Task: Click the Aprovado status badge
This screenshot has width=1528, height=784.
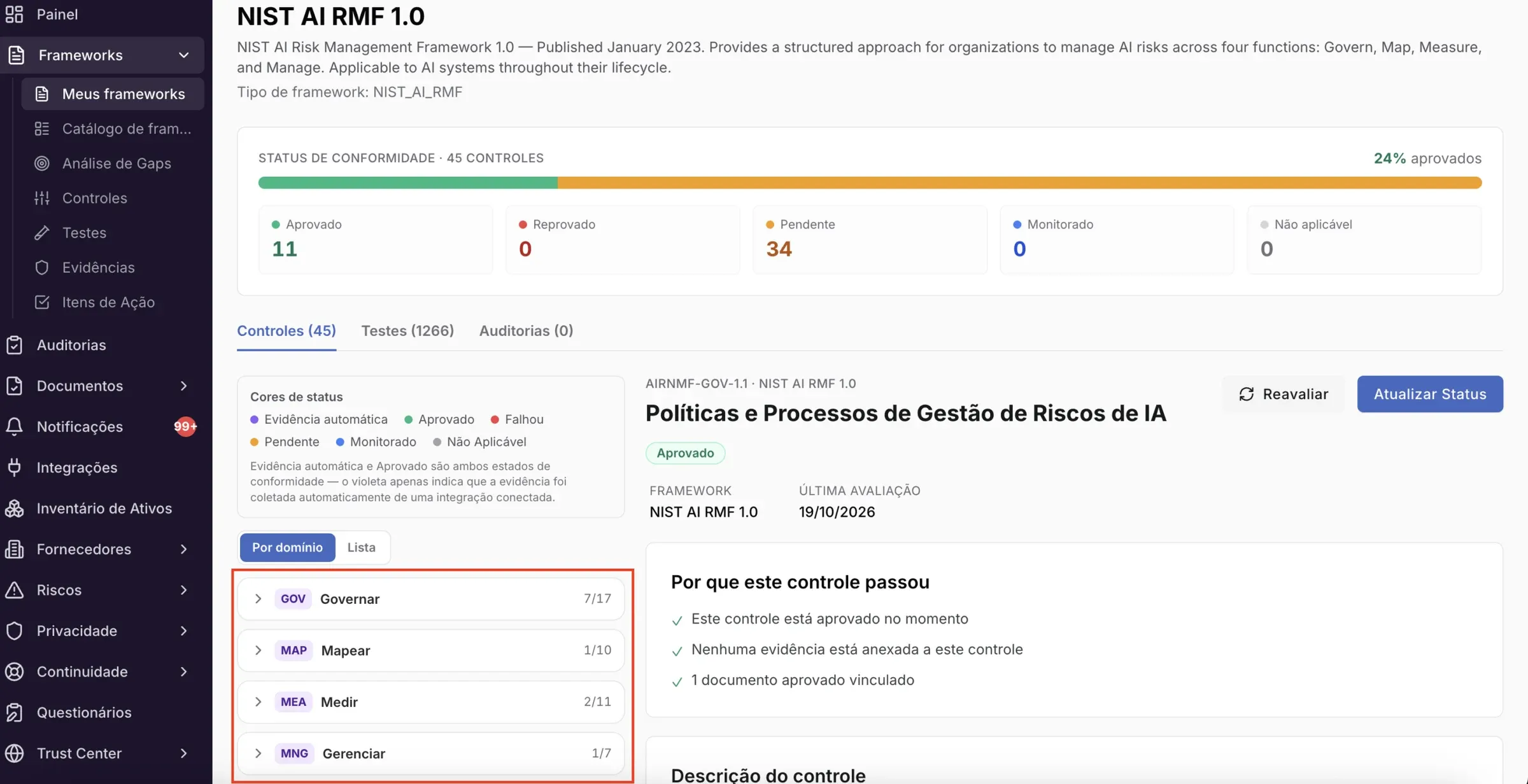Action: (685, 453)
